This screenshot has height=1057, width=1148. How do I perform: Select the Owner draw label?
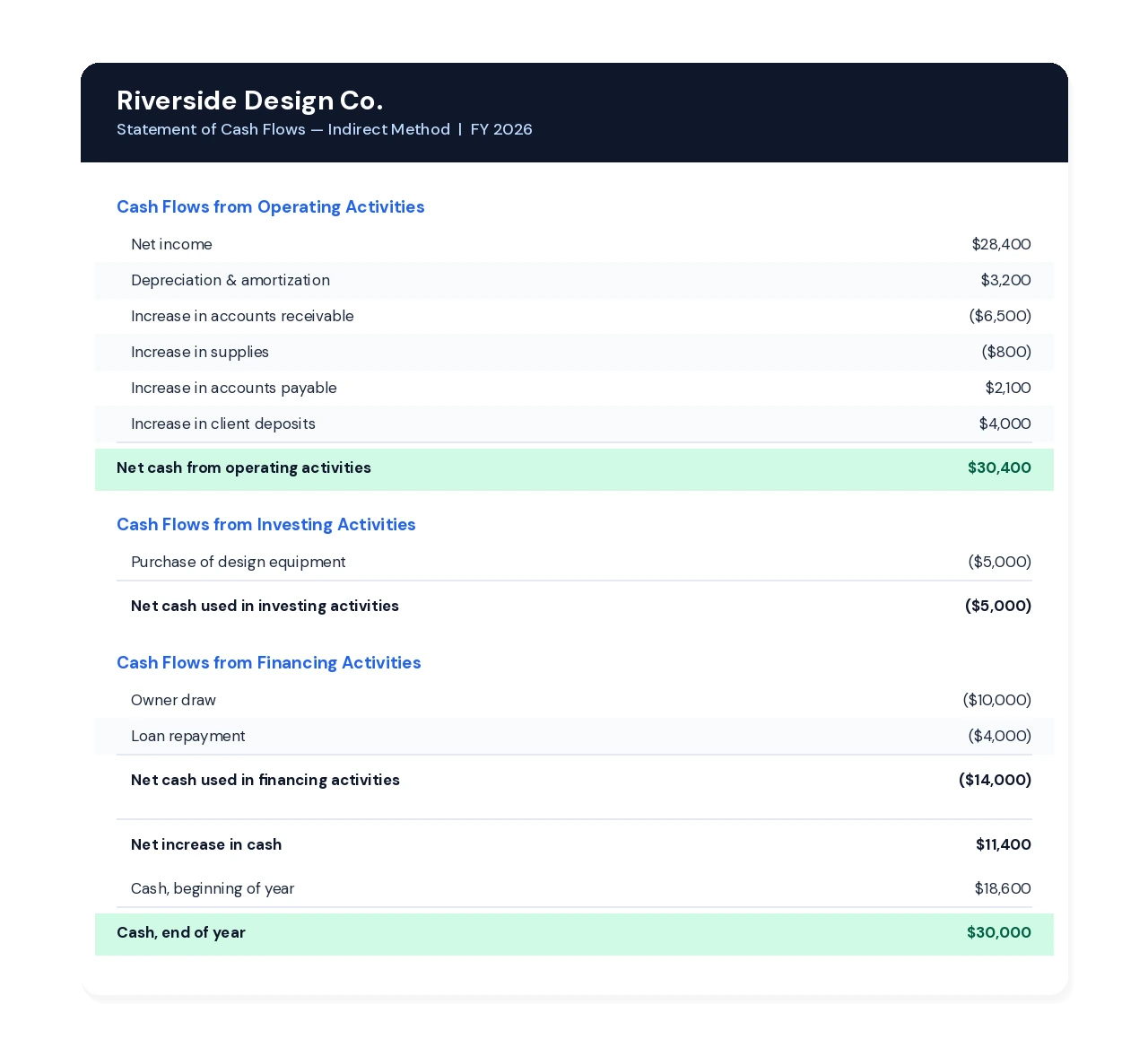pyautogui.click(x=173, y=700)
